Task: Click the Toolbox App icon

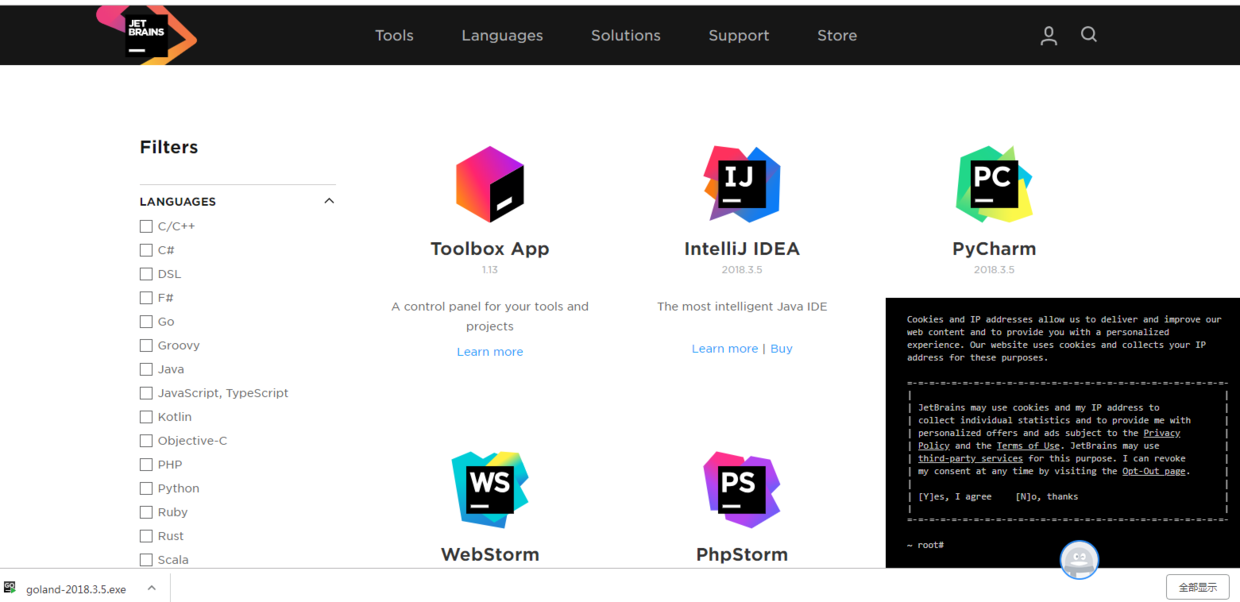Action: point(490,184)
